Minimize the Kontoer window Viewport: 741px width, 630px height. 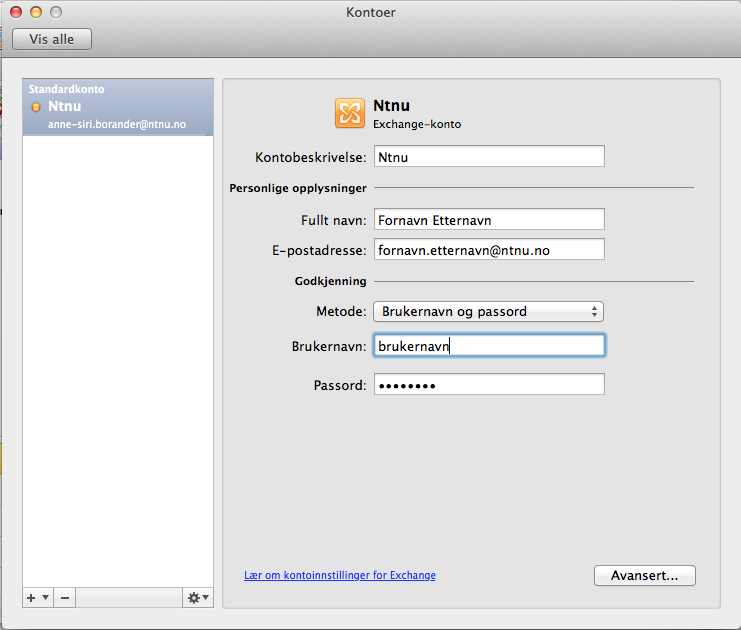coord(36,12)
